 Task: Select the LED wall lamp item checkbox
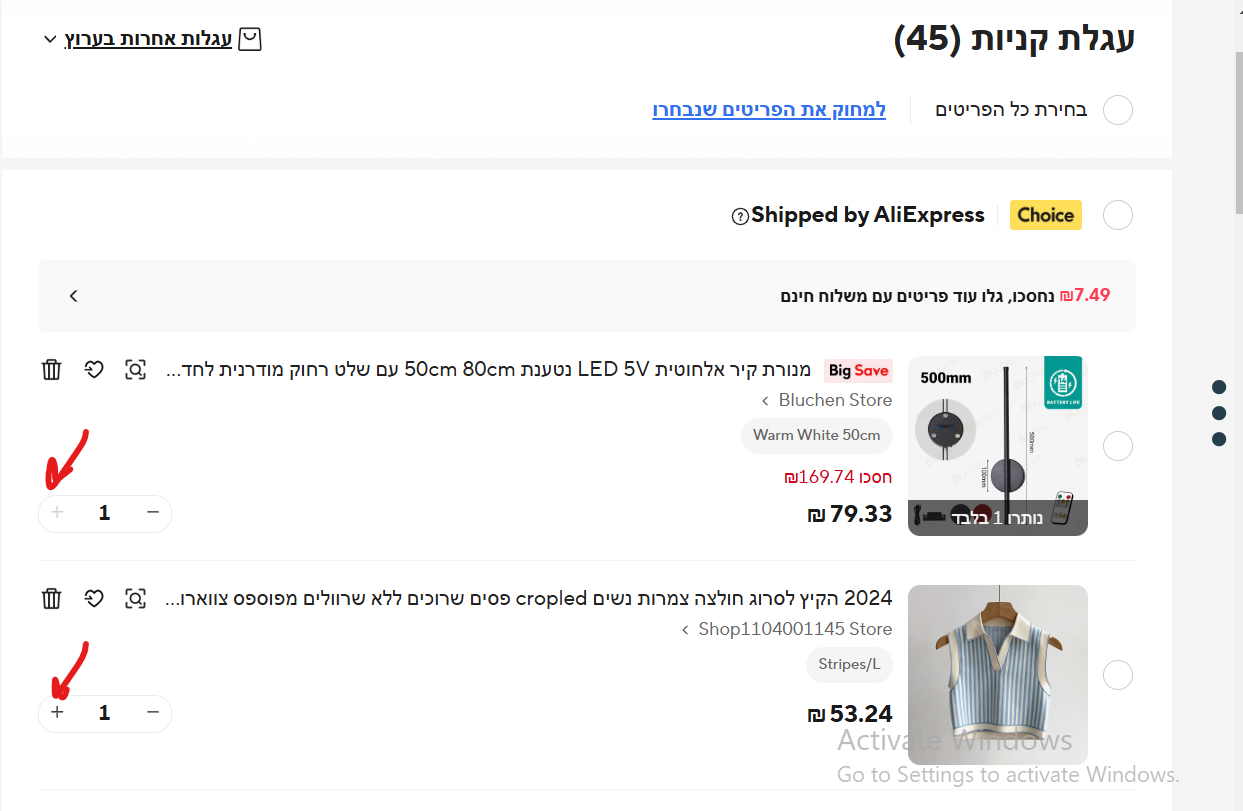[1117, 446]
